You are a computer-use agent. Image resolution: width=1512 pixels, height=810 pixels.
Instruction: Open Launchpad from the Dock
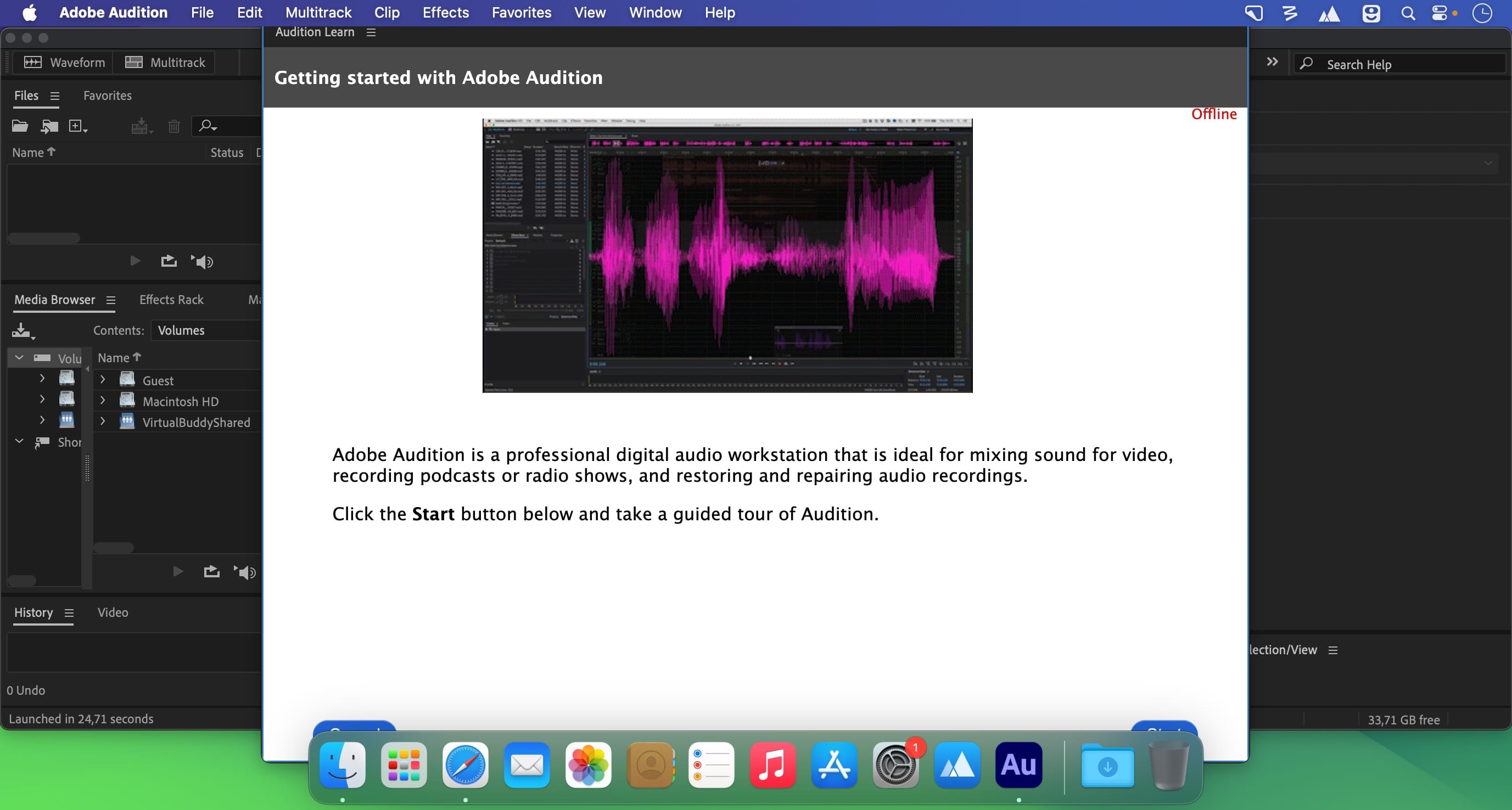[x=404, y=765]
